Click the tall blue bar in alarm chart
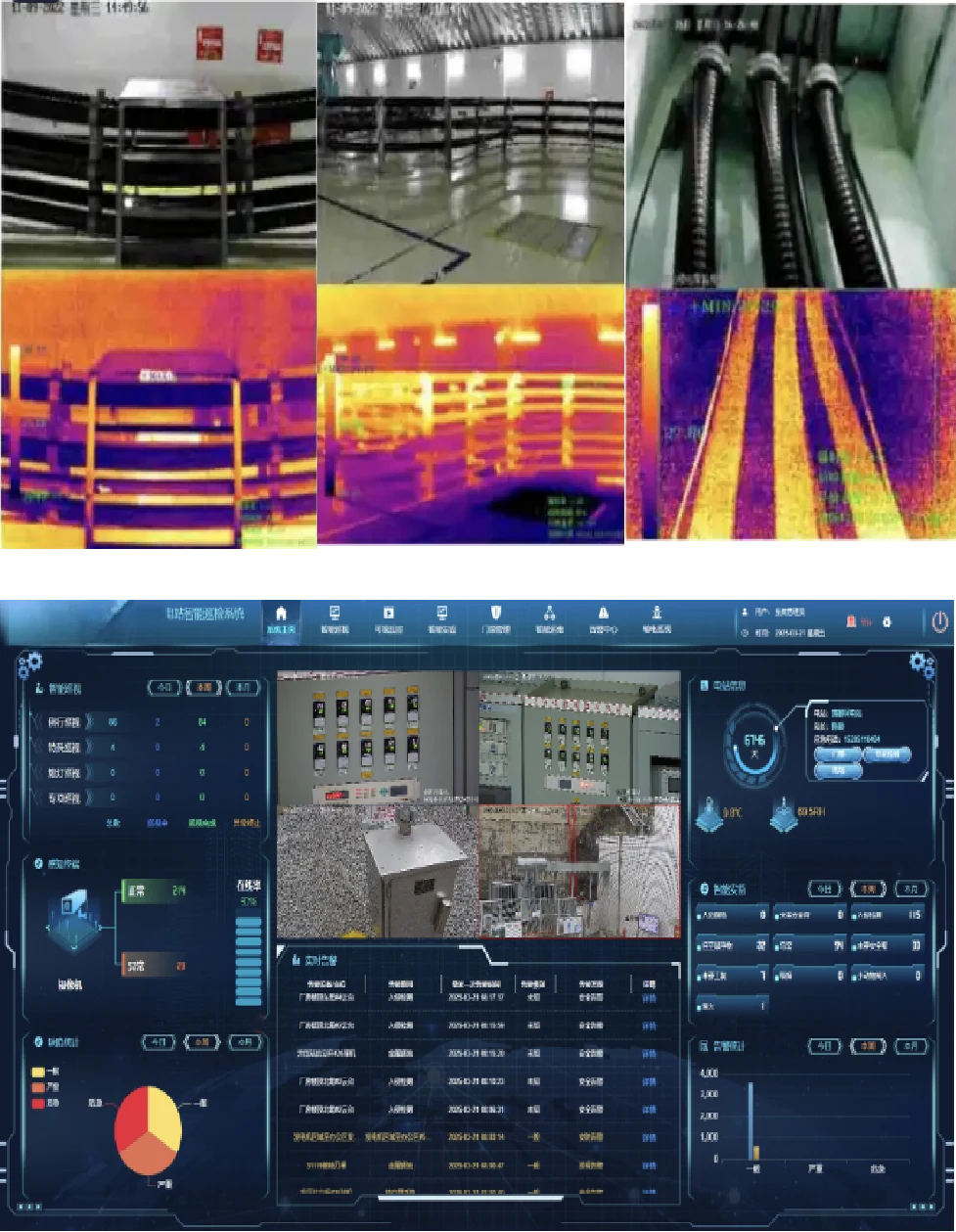The image size is (956, 1232). coord(751,1120)
